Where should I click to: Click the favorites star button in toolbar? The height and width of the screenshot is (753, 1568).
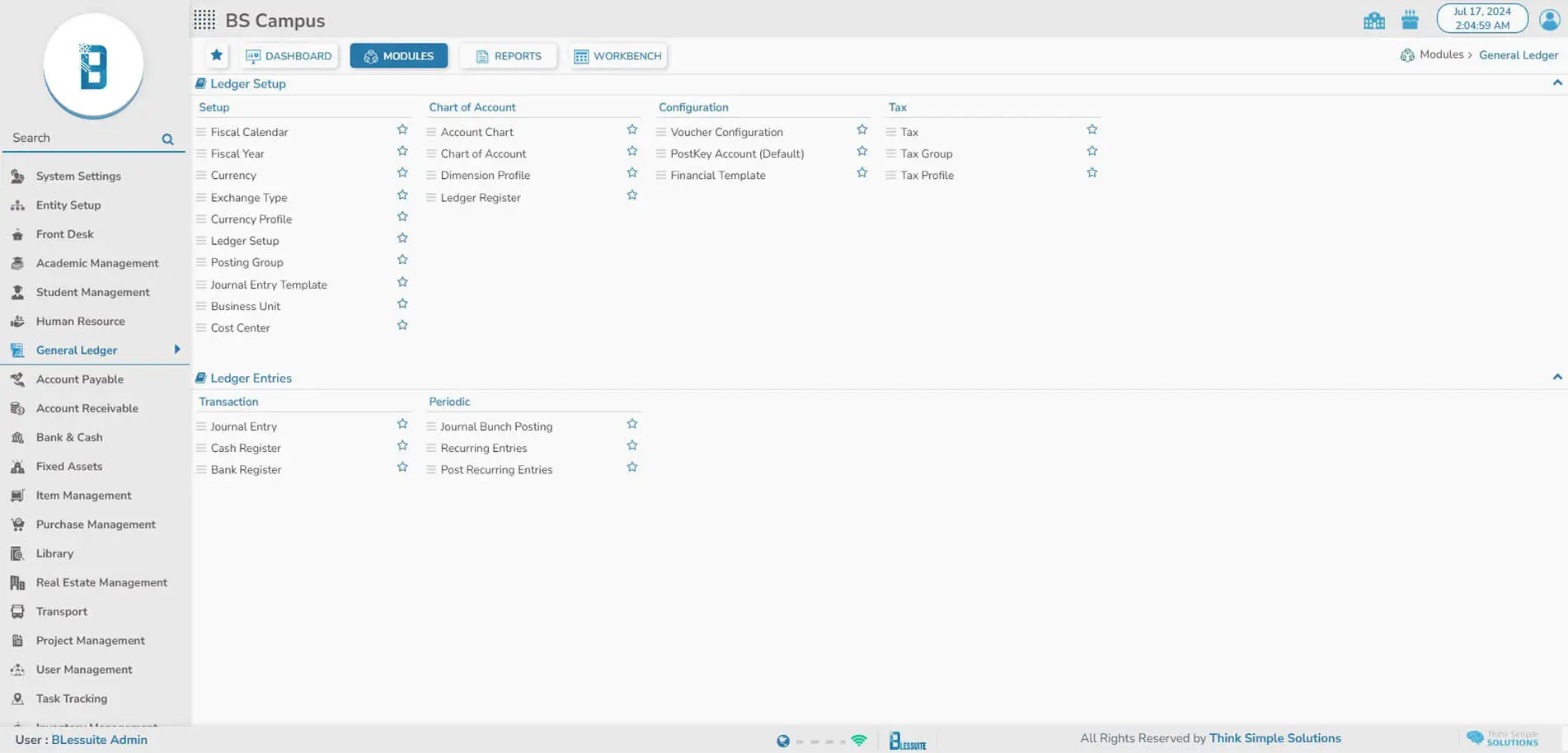click(x=216, y=55)
